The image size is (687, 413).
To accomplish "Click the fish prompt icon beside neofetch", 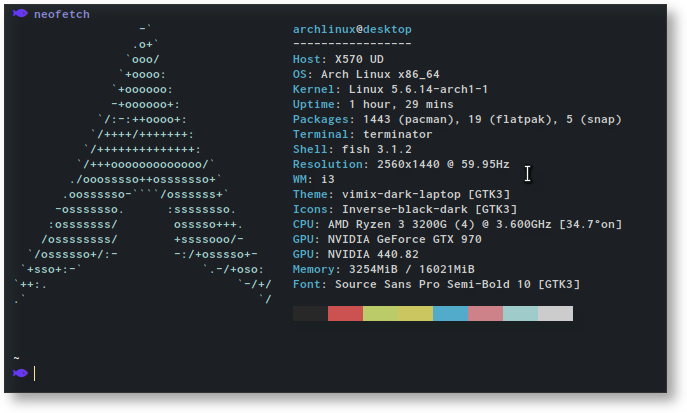I will [20, 14].
